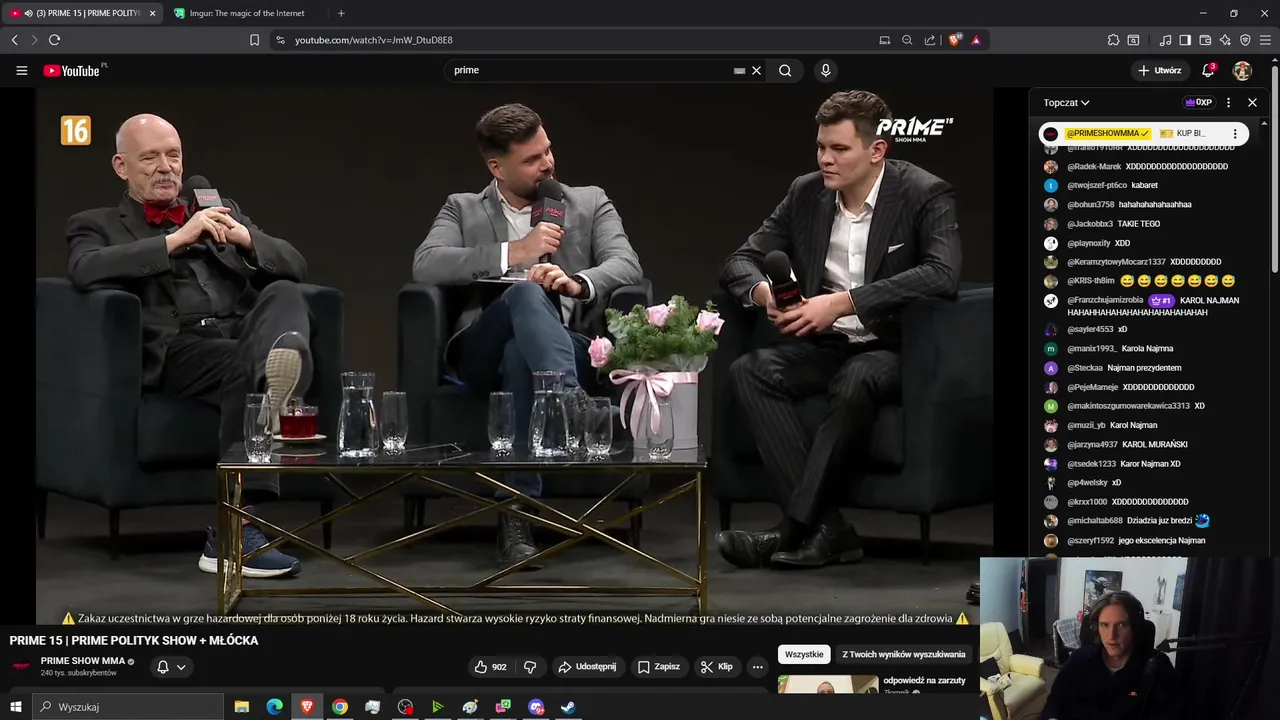This screenshot has height=720, width=1280.
Task: Open Discord from the taskbar
Action: click(536, 707)
